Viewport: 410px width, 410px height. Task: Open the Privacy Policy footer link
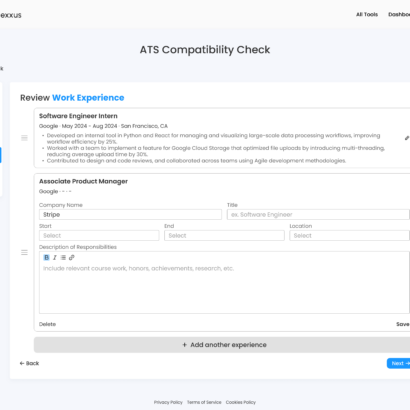(168, 402)
